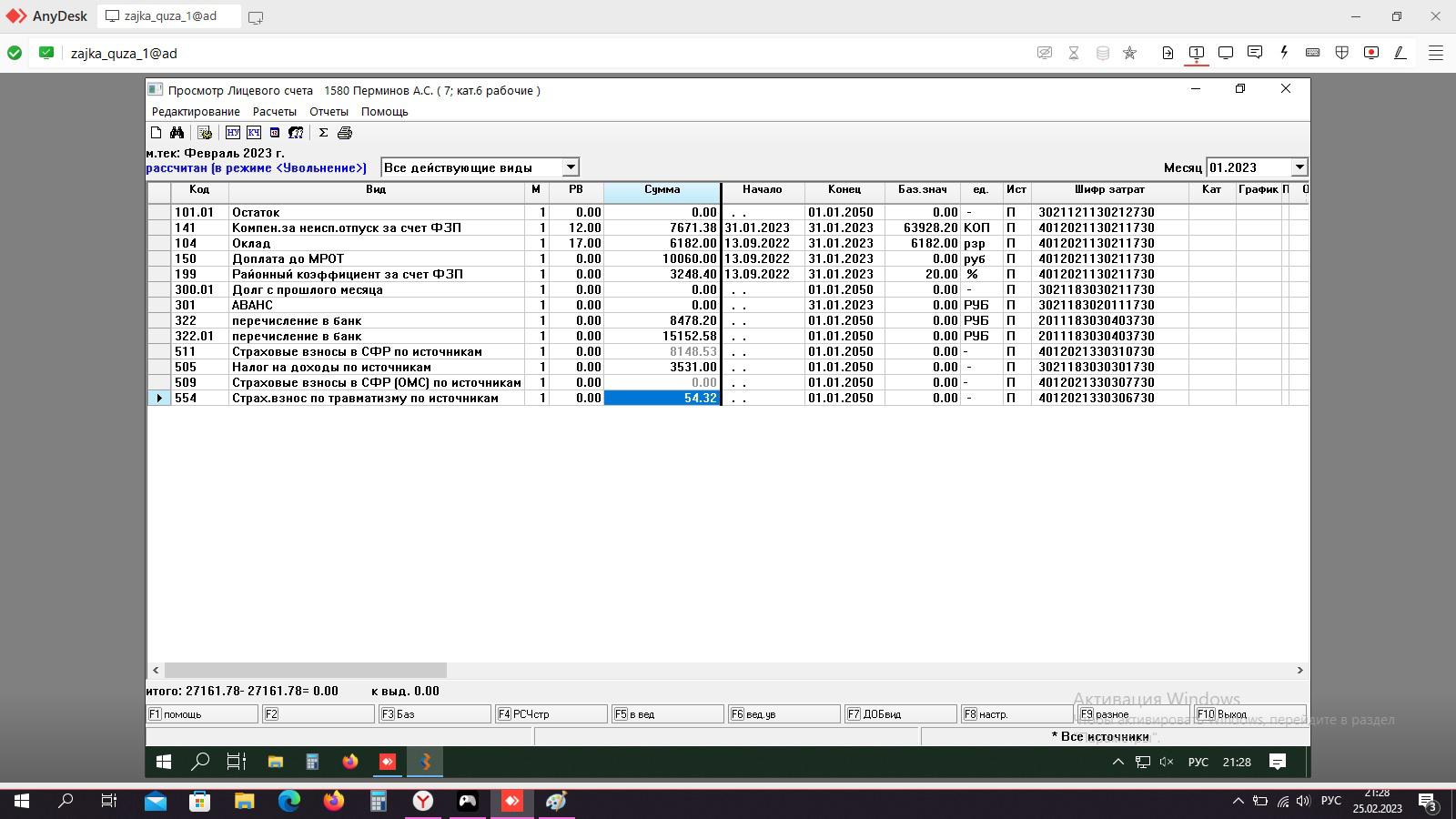
Task: Click Сумма column header
Action: pyautogui.click(x=662, y=190)
